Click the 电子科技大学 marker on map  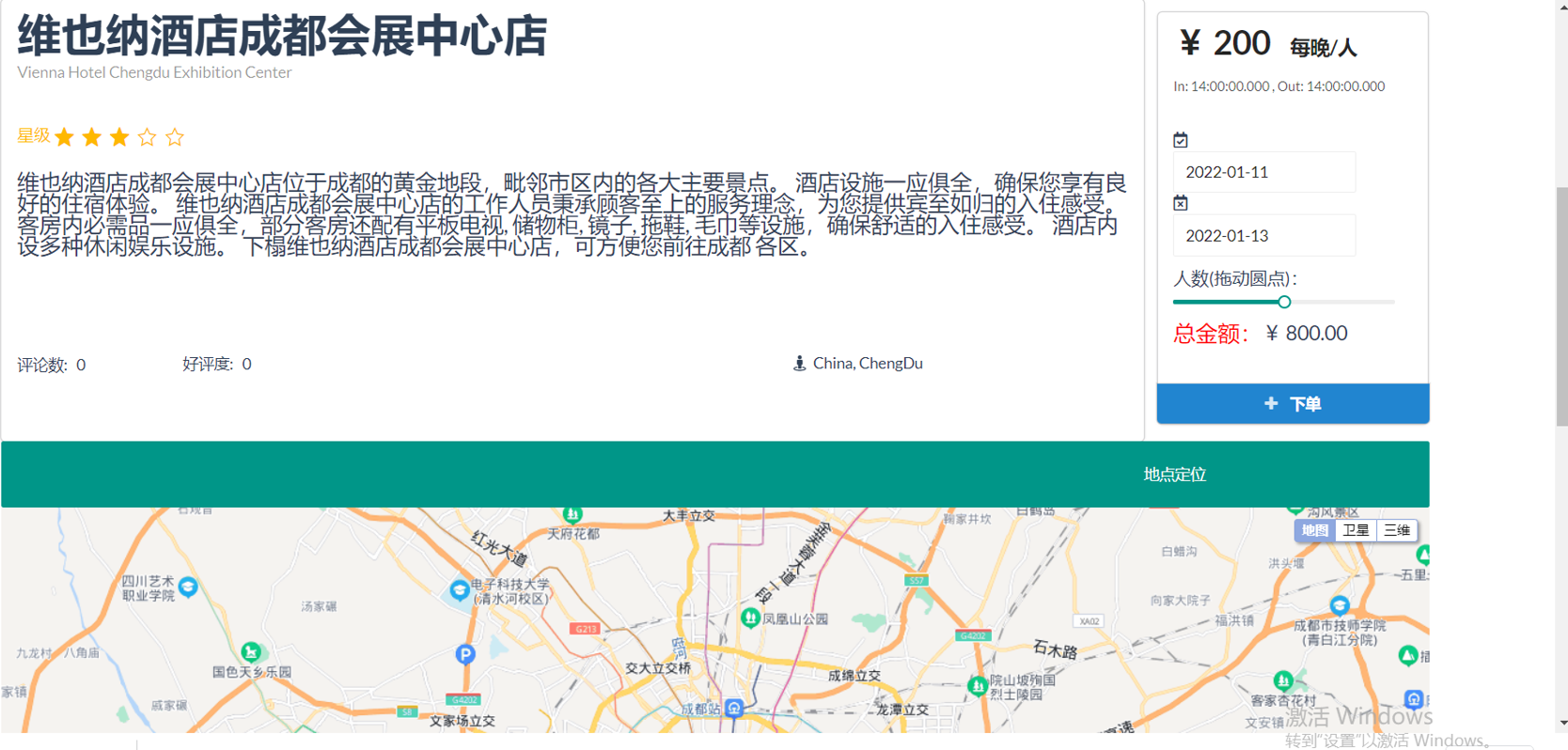(460, 590)
